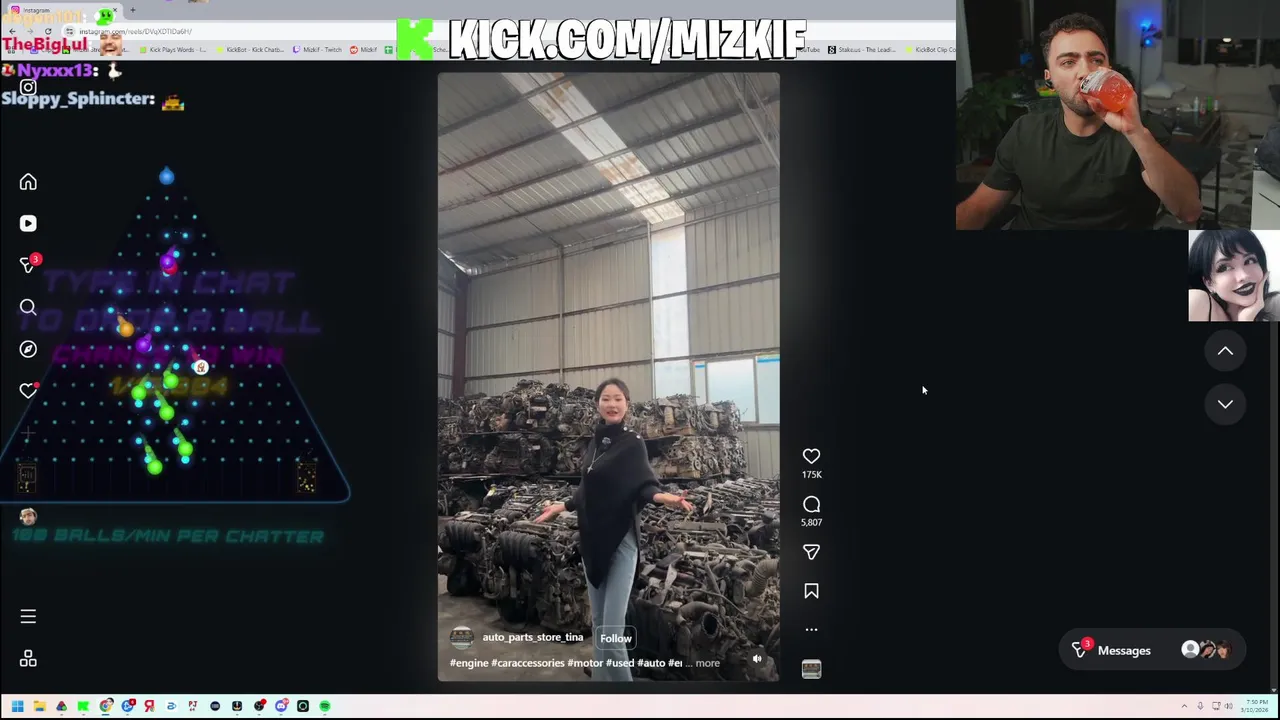Reload the page in browser

[x=47, y=31]
